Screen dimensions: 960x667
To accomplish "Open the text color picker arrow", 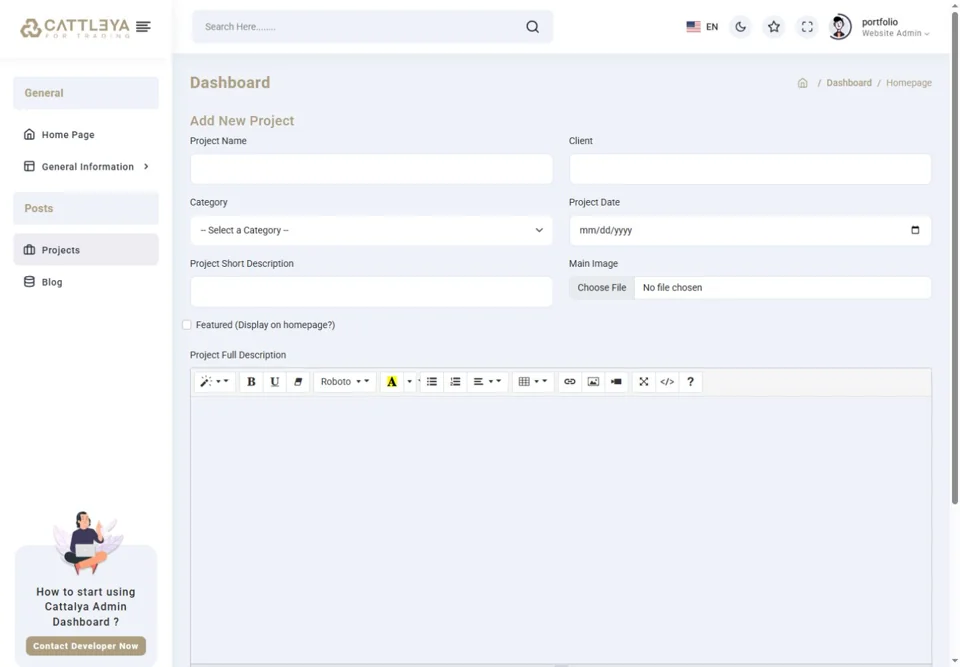I will (x=410, y=382).
